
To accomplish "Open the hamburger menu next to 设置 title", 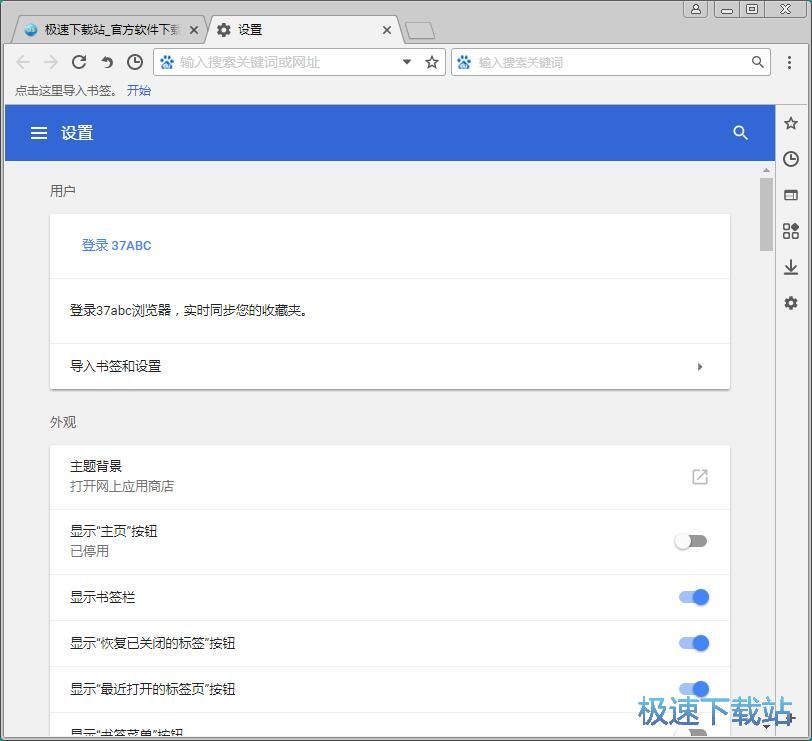I will pos(38,132).
